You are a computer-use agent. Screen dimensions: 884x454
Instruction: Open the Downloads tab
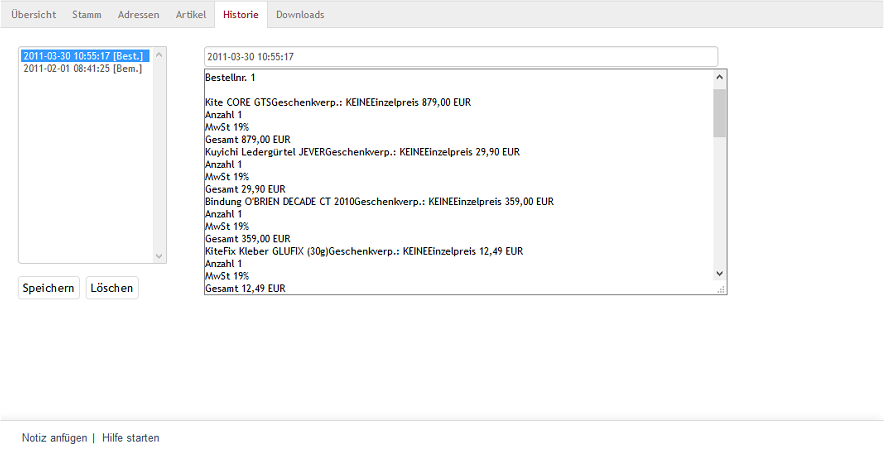tap(300, 15)
